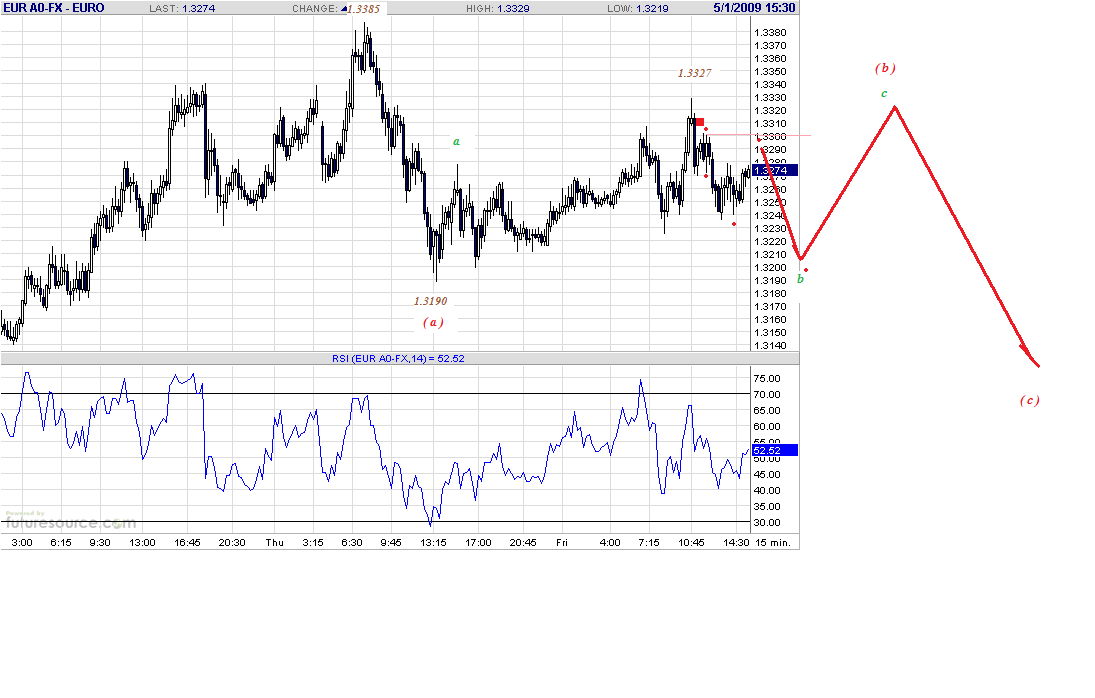Click the '20:30' time axis label

tap(232, 542)
